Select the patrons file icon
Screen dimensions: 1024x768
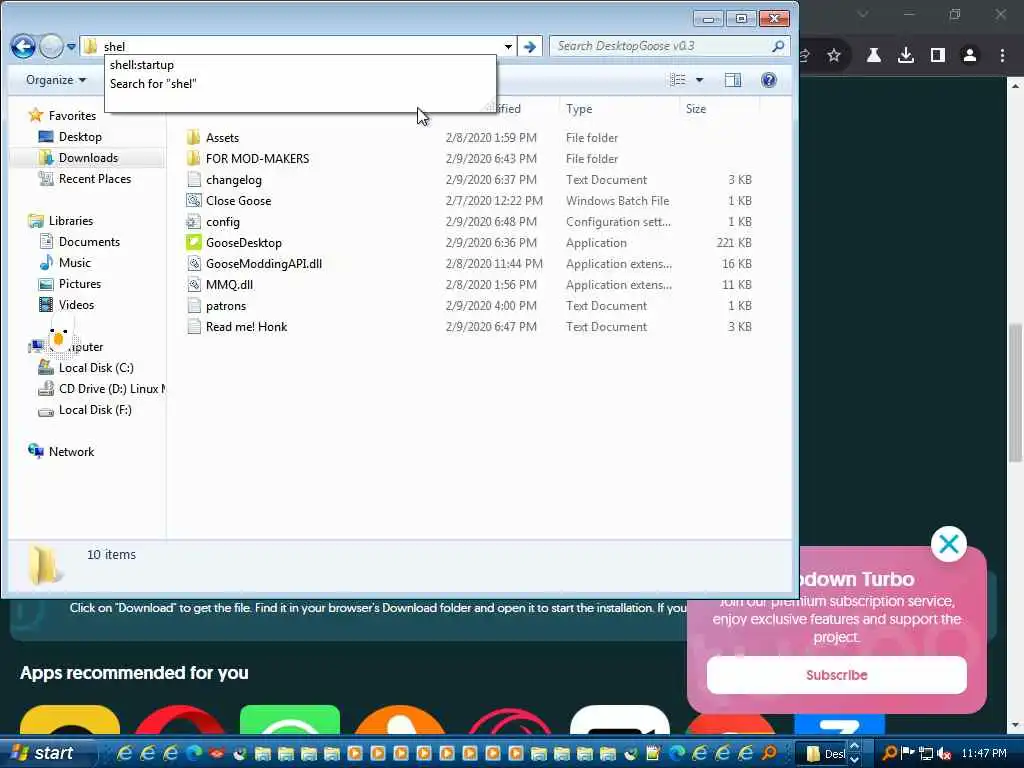point(193,305)
